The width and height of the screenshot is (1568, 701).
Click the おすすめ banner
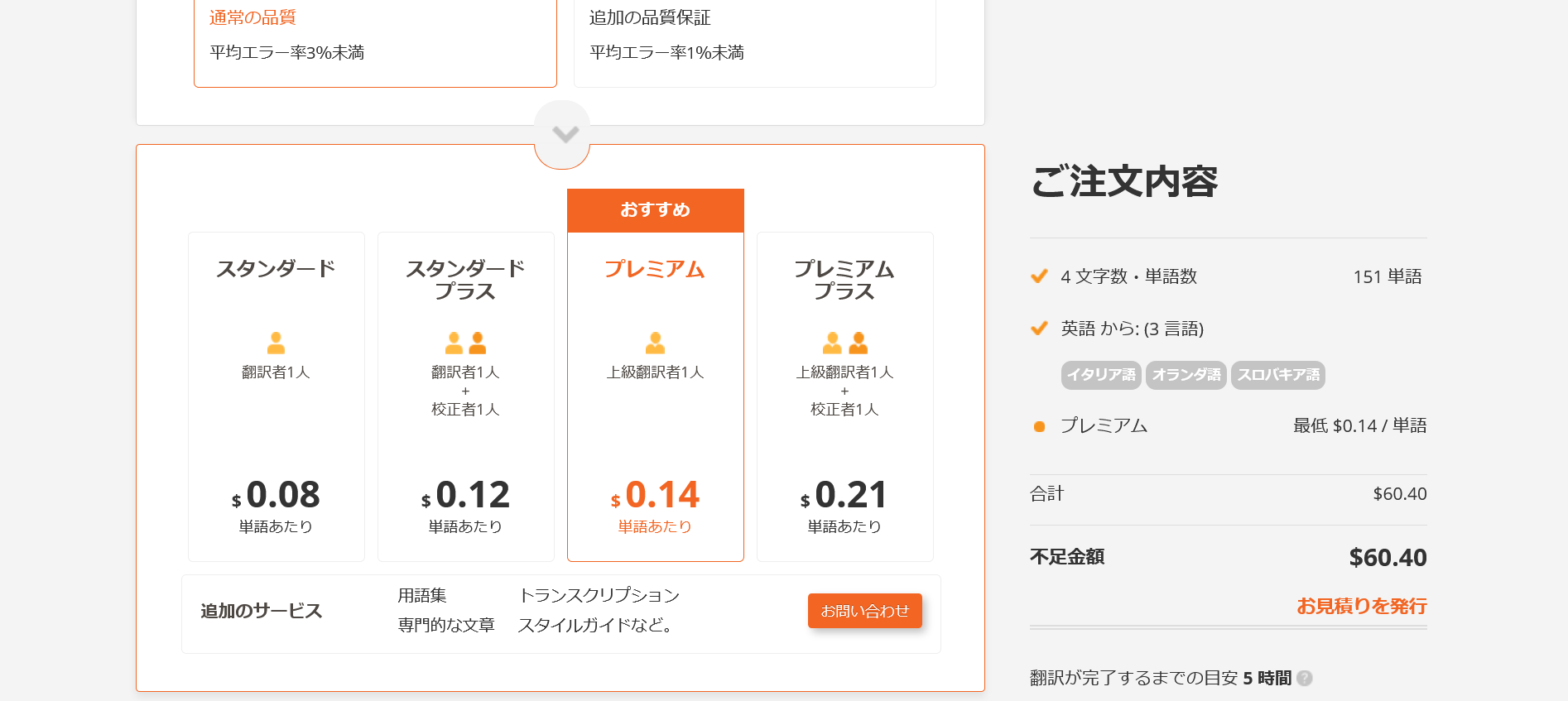click(656, 210)
